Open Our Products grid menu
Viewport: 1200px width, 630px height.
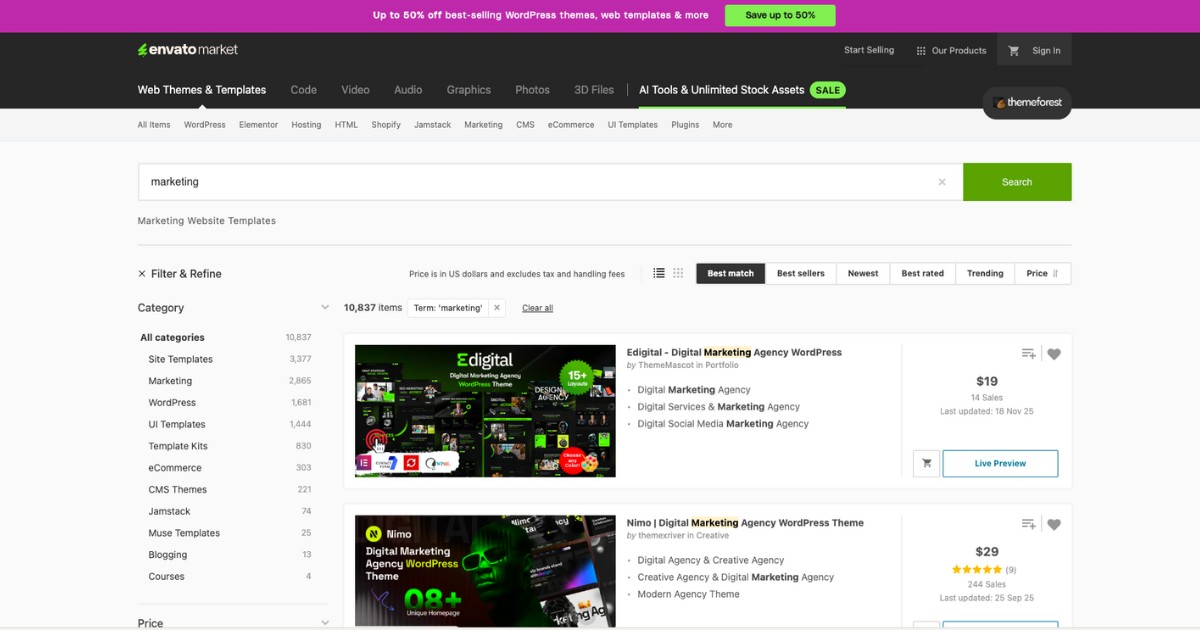[x=950, y=50]
